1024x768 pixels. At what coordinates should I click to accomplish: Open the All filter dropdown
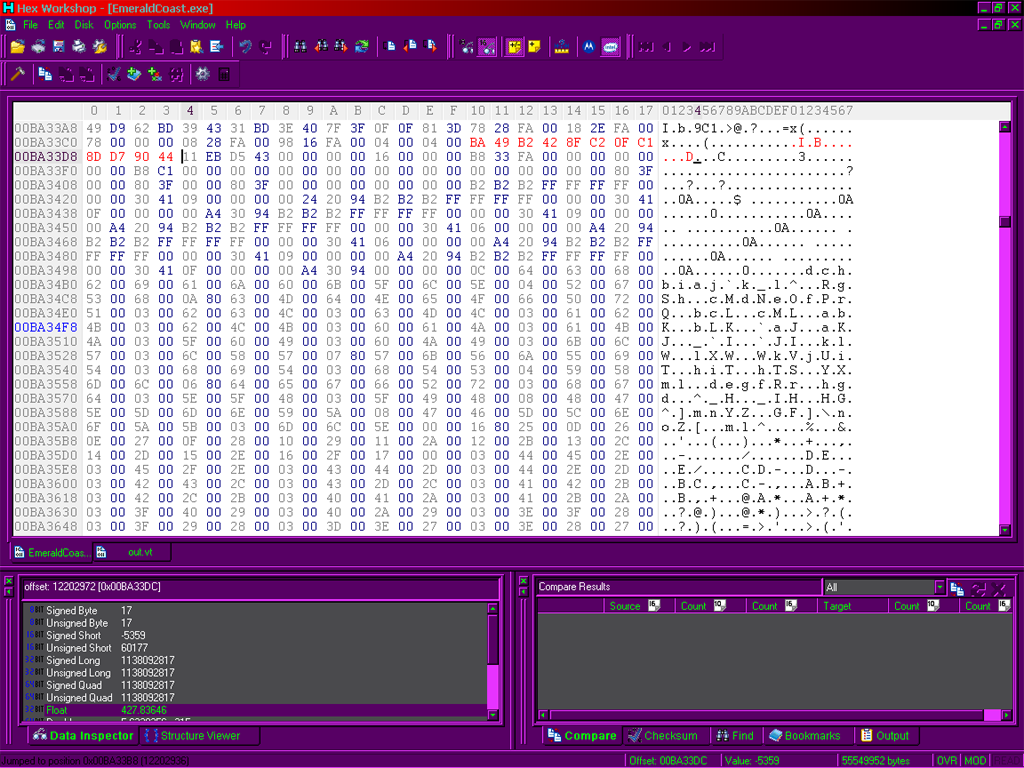[x=939, y=587]
